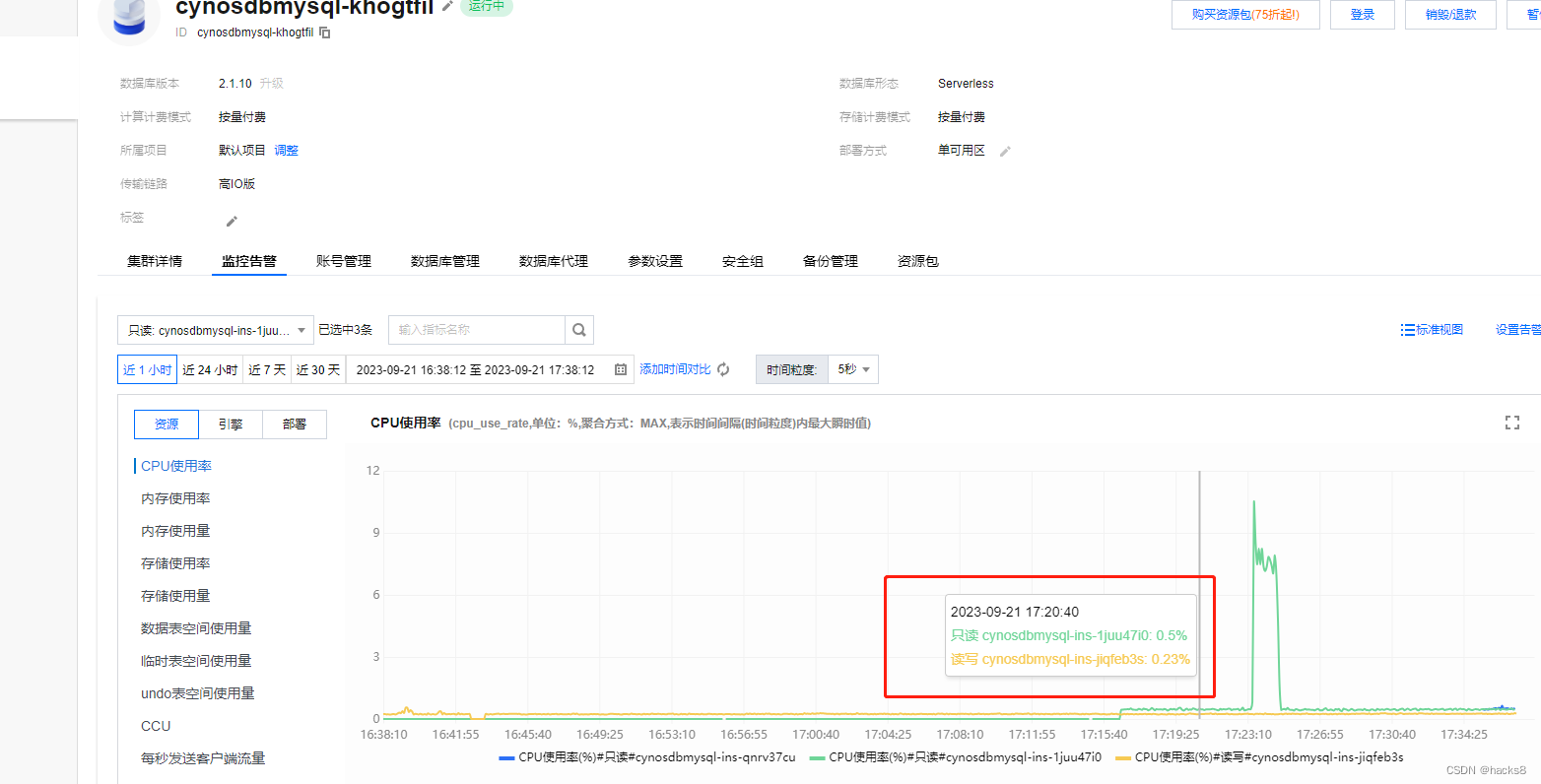Switch to standard view
The width and height of the screenshot is (1541, 784).
[1432, 330]
